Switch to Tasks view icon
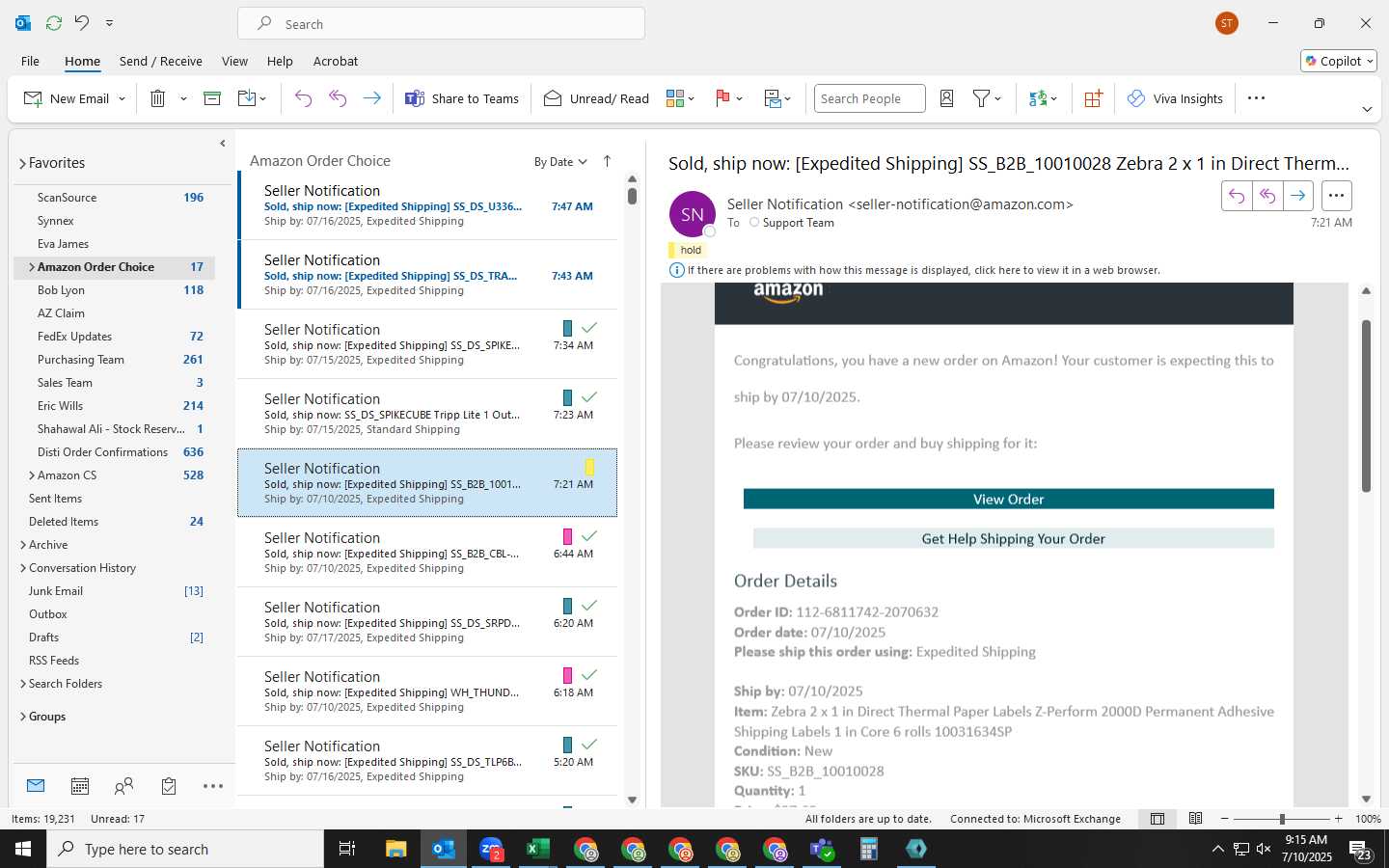The width and height of the screenshot is (1389, 868). point(169,786)
